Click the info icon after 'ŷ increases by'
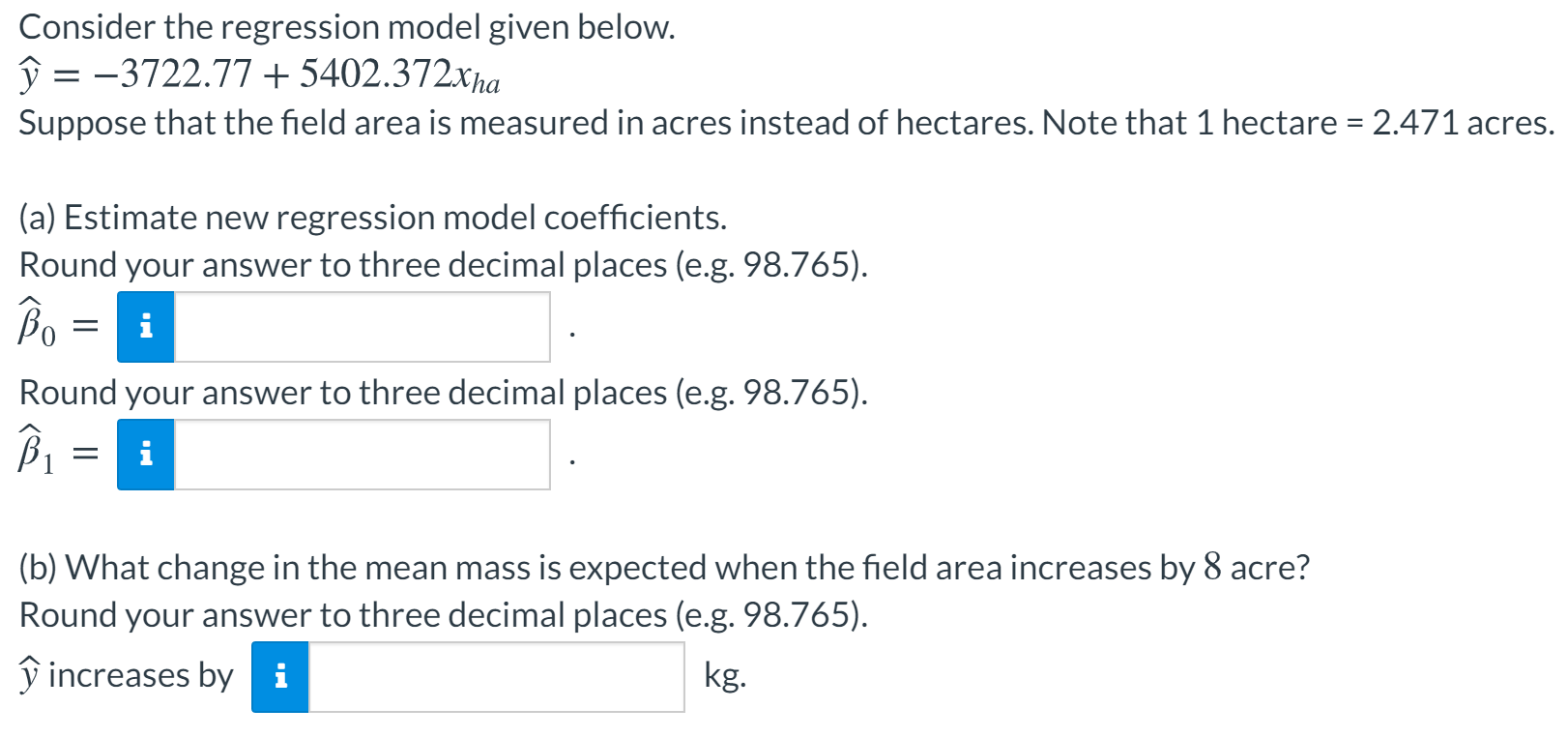 pyautogui.click(x=280, y=677)
